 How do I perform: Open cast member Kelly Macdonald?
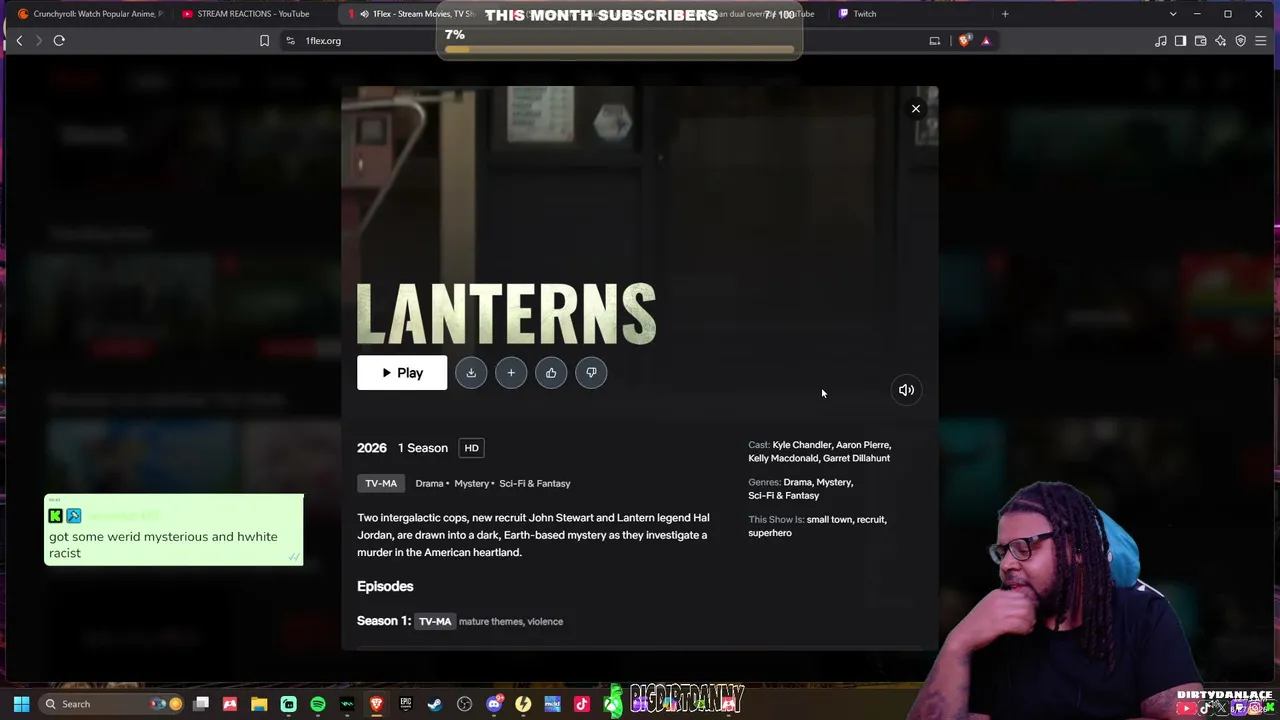[x=783, y=458]
